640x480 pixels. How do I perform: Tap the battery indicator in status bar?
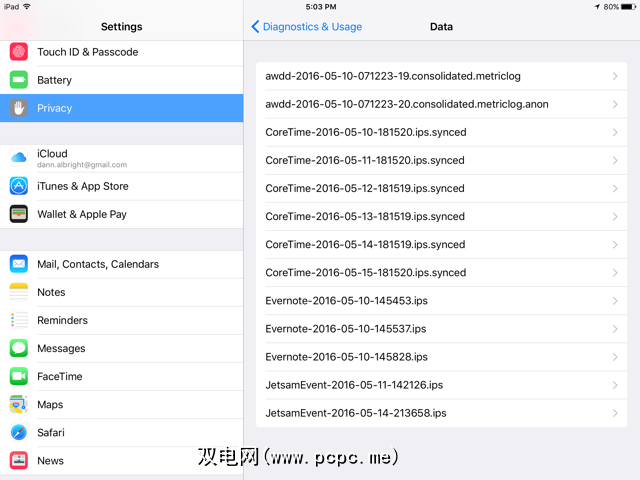coord(628,7)
